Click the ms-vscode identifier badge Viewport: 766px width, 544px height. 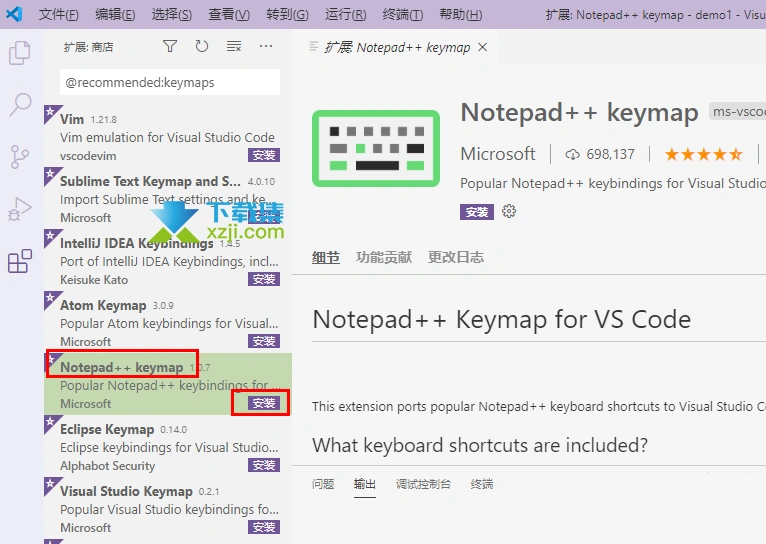pos(738,112)
